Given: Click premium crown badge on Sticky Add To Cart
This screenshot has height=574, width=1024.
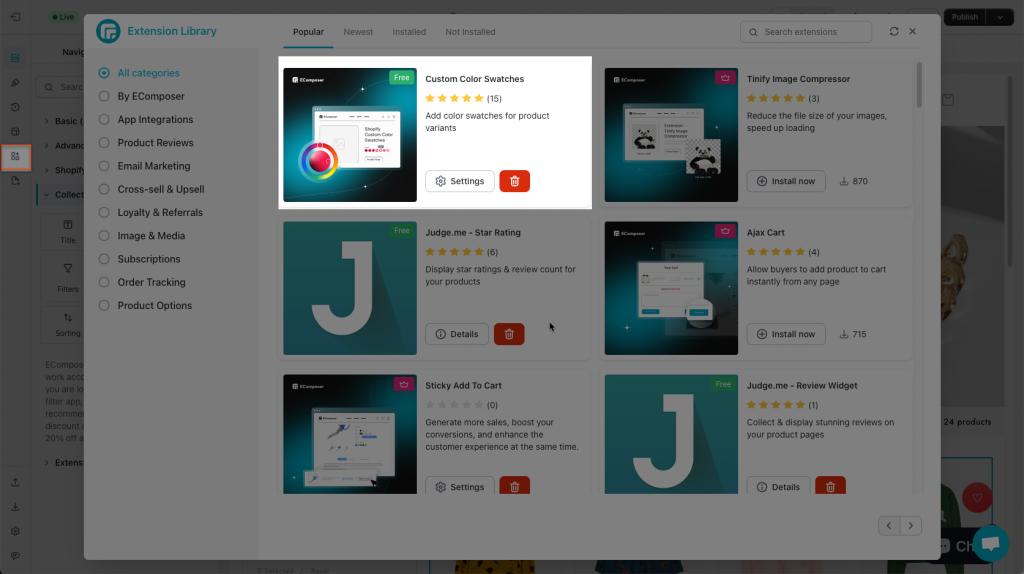Looking at the screenshot, I should click(x=404, y=384).
